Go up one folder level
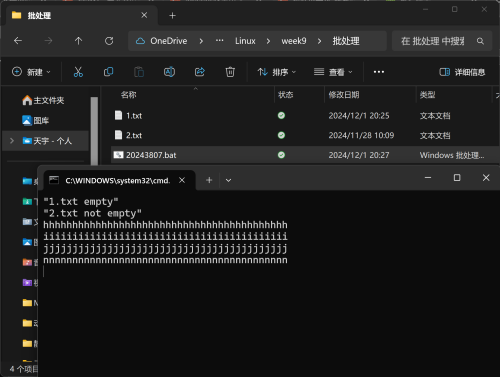This screenshot has width=500, height=377. pos(78,41)
